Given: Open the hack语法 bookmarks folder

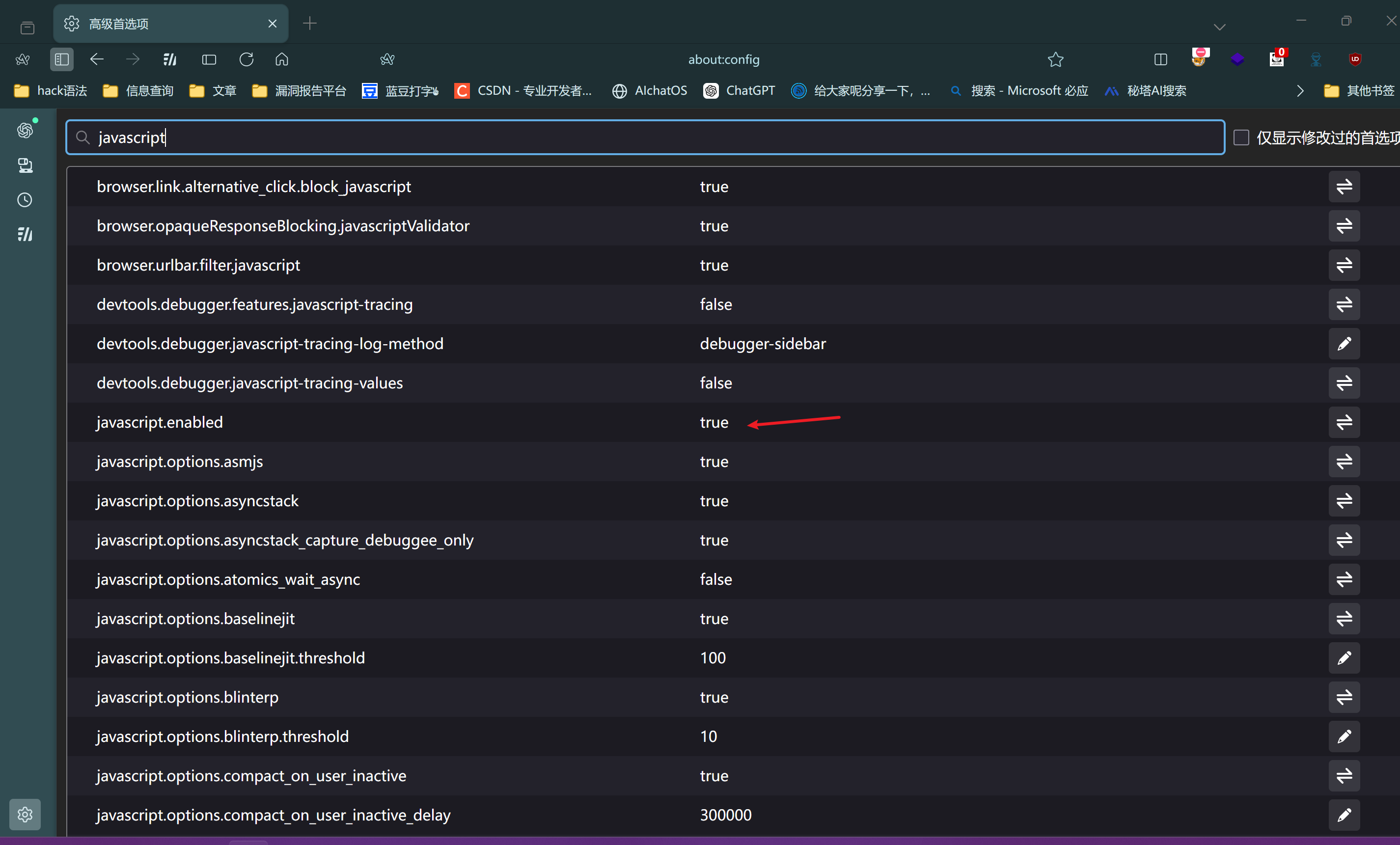Looking at the screenshot, I should pos(51,91).
